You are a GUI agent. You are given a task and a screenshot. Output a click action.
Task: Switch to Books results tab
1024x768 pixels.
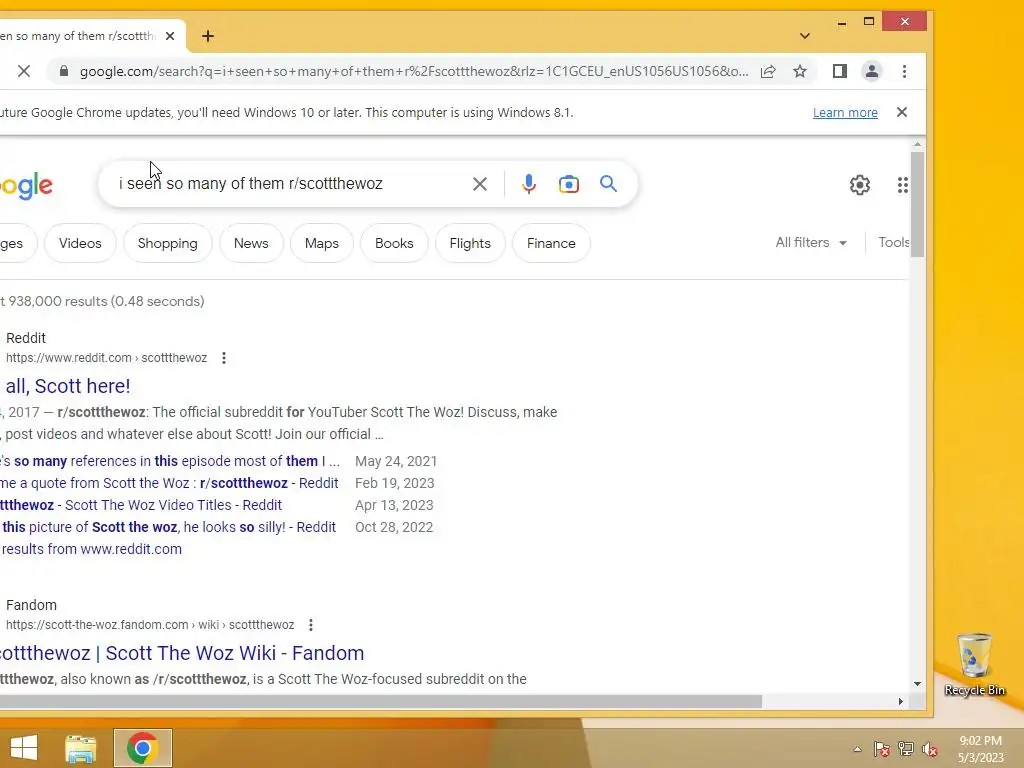pyautogui.click(x=394, y=243)
